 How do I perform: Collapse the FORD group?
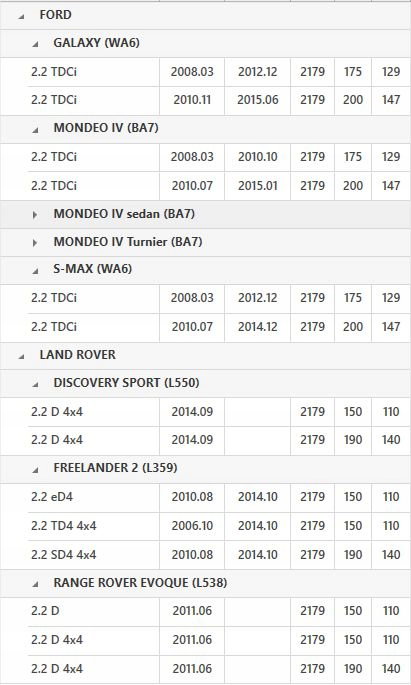click(21, 17)
